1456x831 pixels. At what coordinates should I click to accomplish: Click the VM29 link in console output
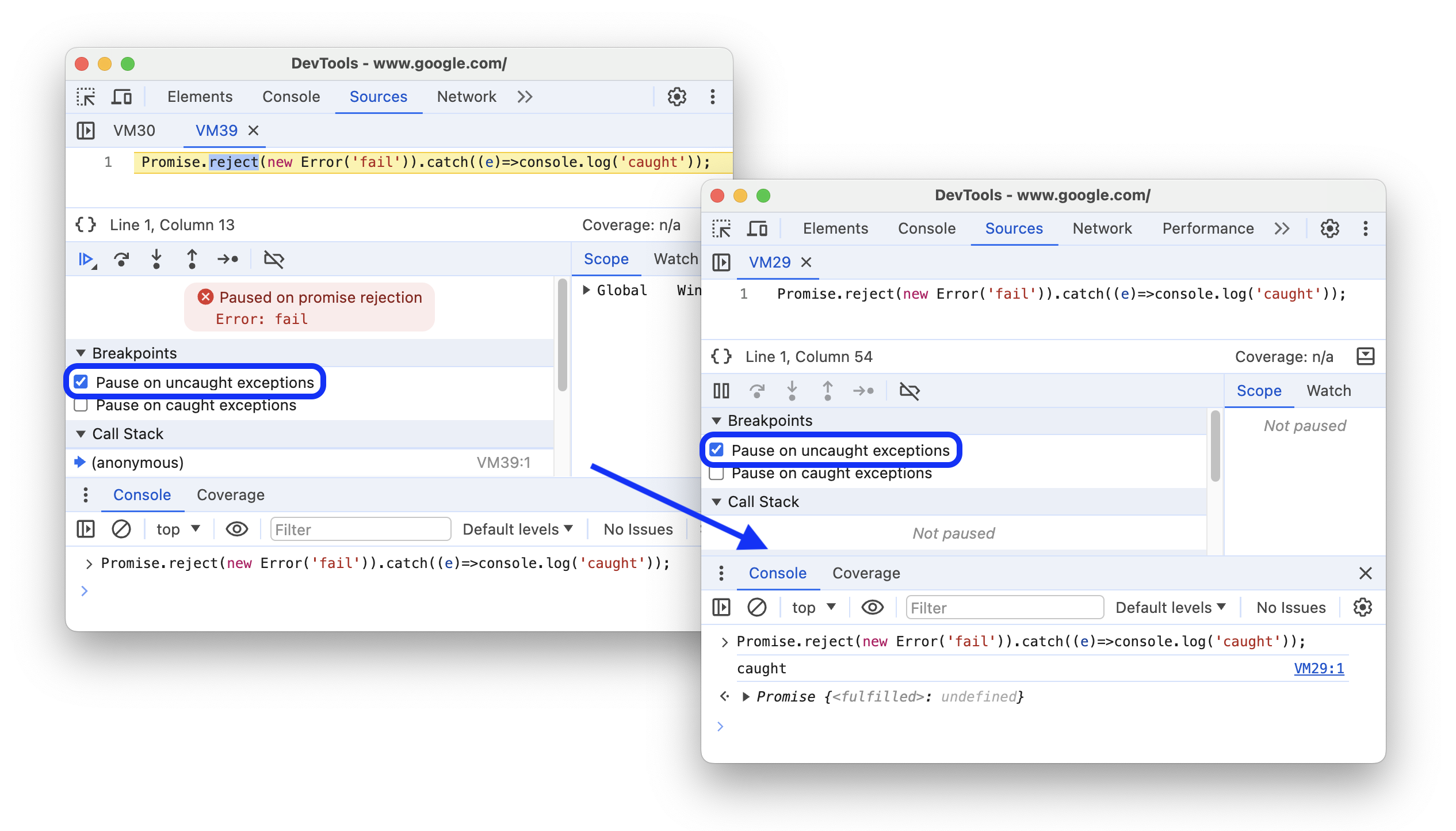(x=1320, y=668)
